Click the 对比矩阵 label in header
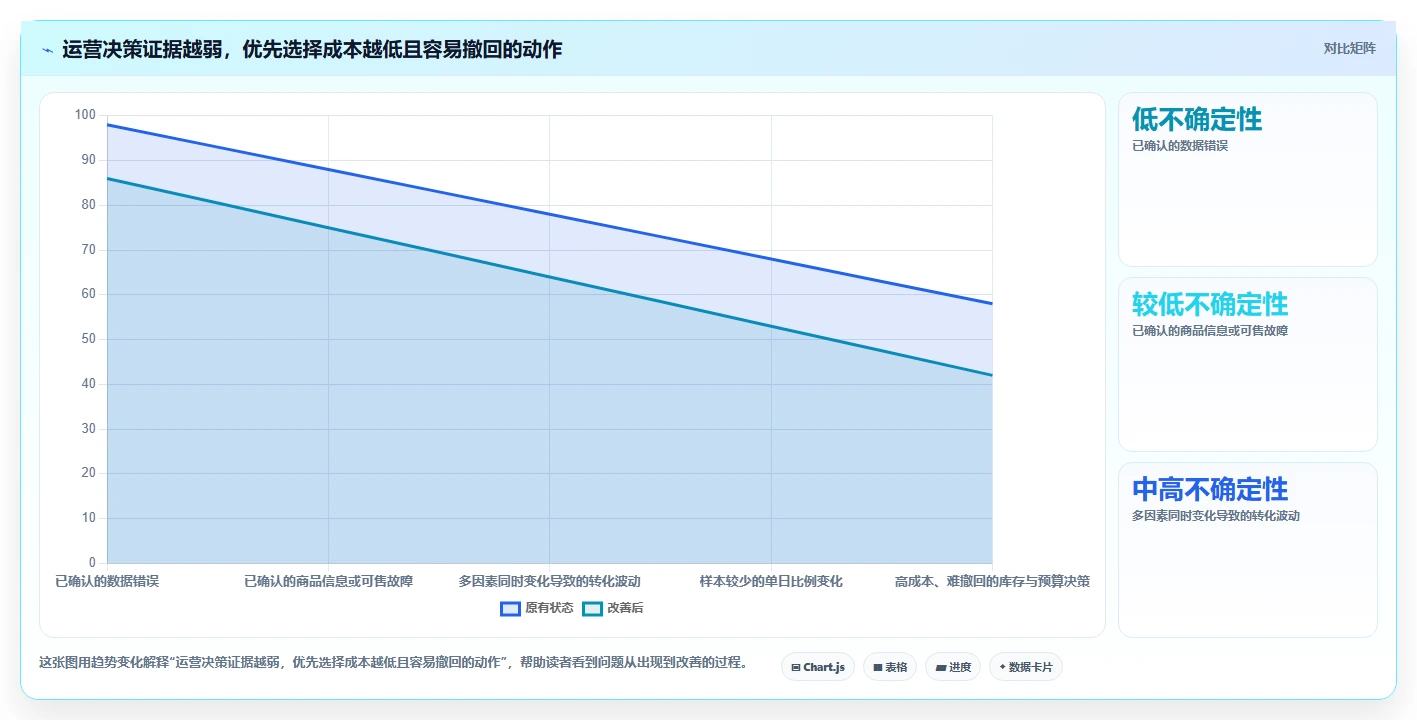The image size is (1417, 720). 1350,48
